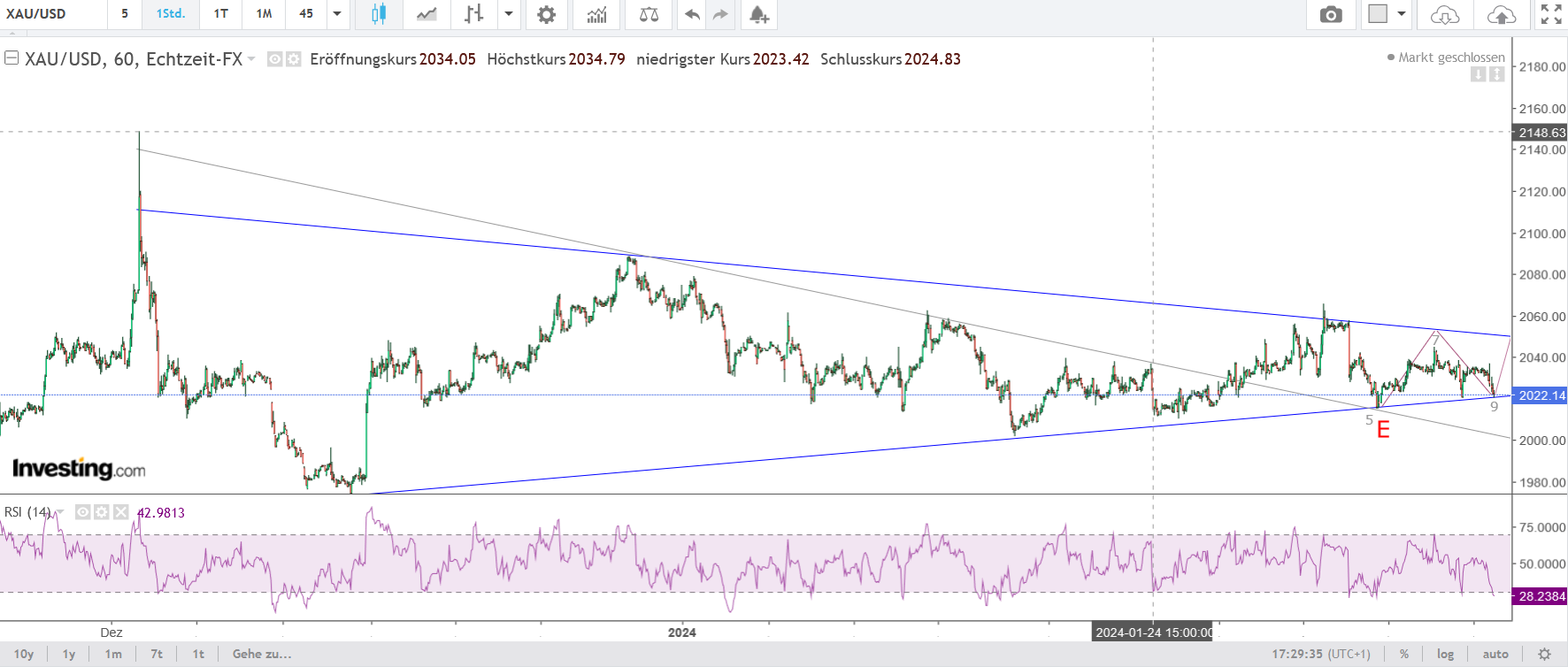
Task: Toggle RSI indicator visibility eye
Action: (x=82, y=512)
